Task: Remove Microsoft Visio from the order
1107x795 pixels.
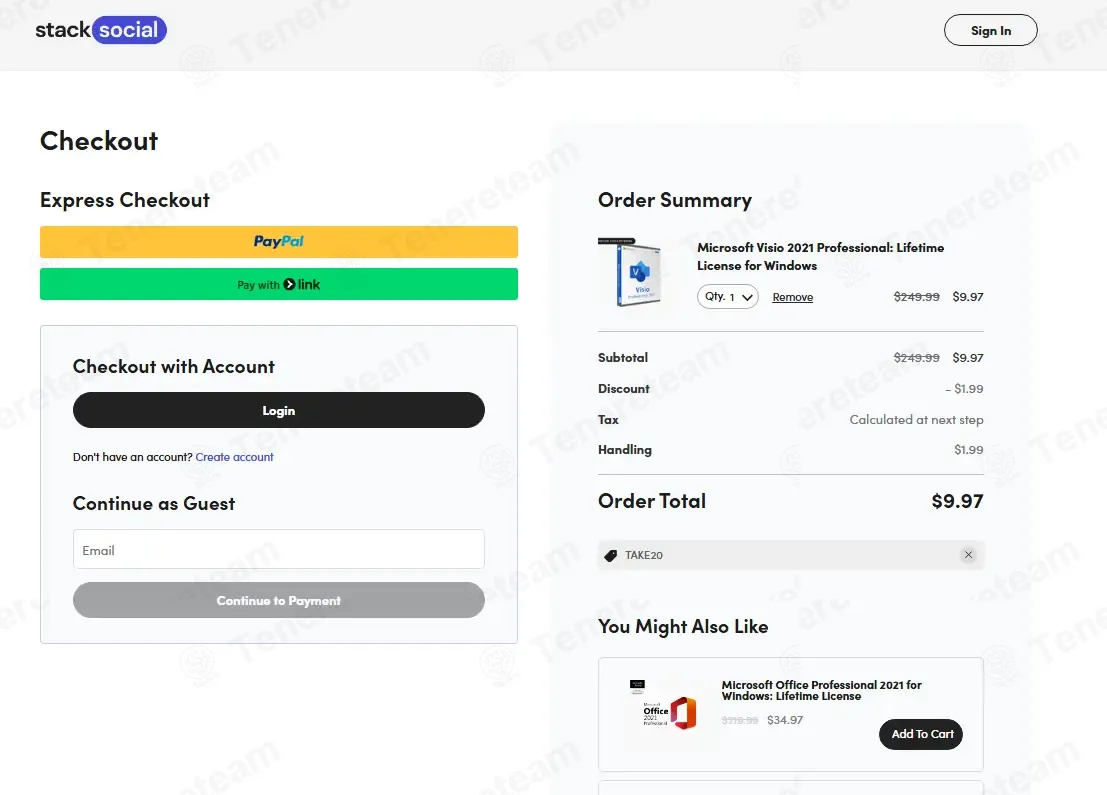Action: click(792, 297)
